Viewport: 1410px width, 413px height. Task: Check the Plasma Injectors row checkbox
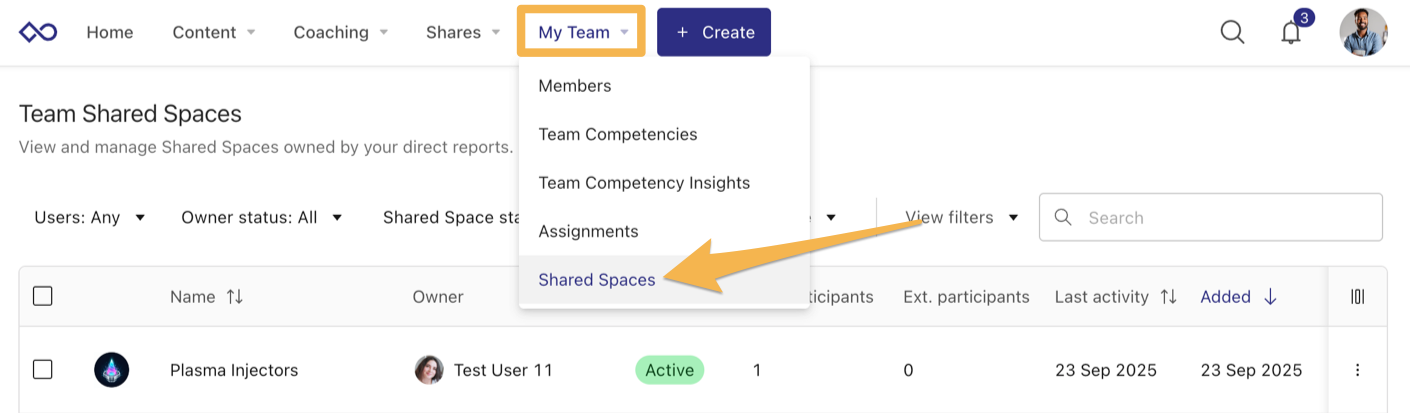[x=43, y=370]
